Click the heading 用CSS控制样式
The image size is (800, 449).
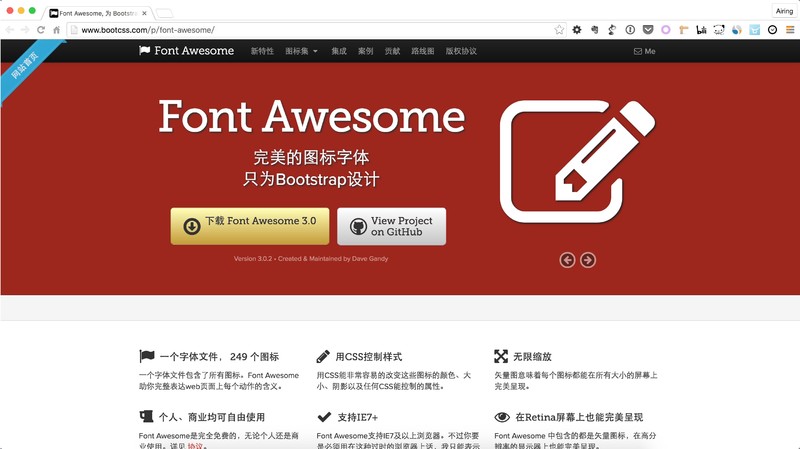368,357
